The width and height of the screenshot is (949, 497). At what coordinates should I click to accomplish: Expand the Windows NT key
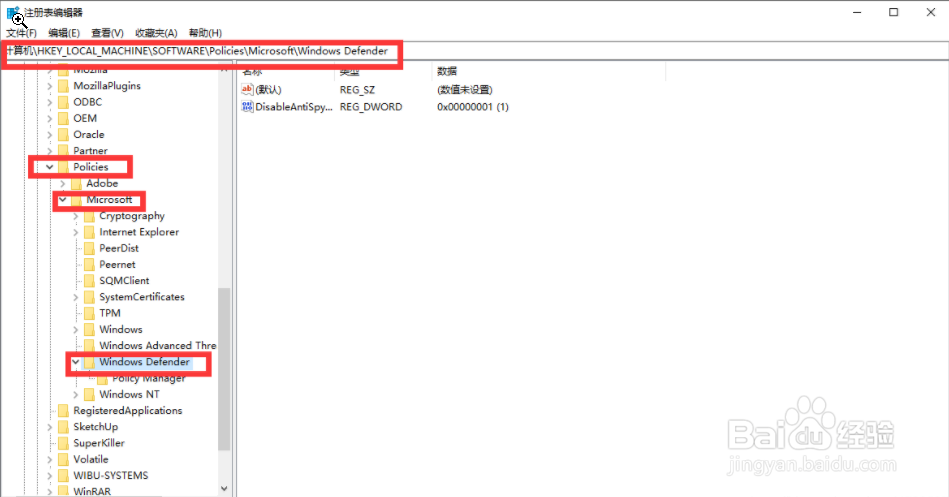point(76,395)
